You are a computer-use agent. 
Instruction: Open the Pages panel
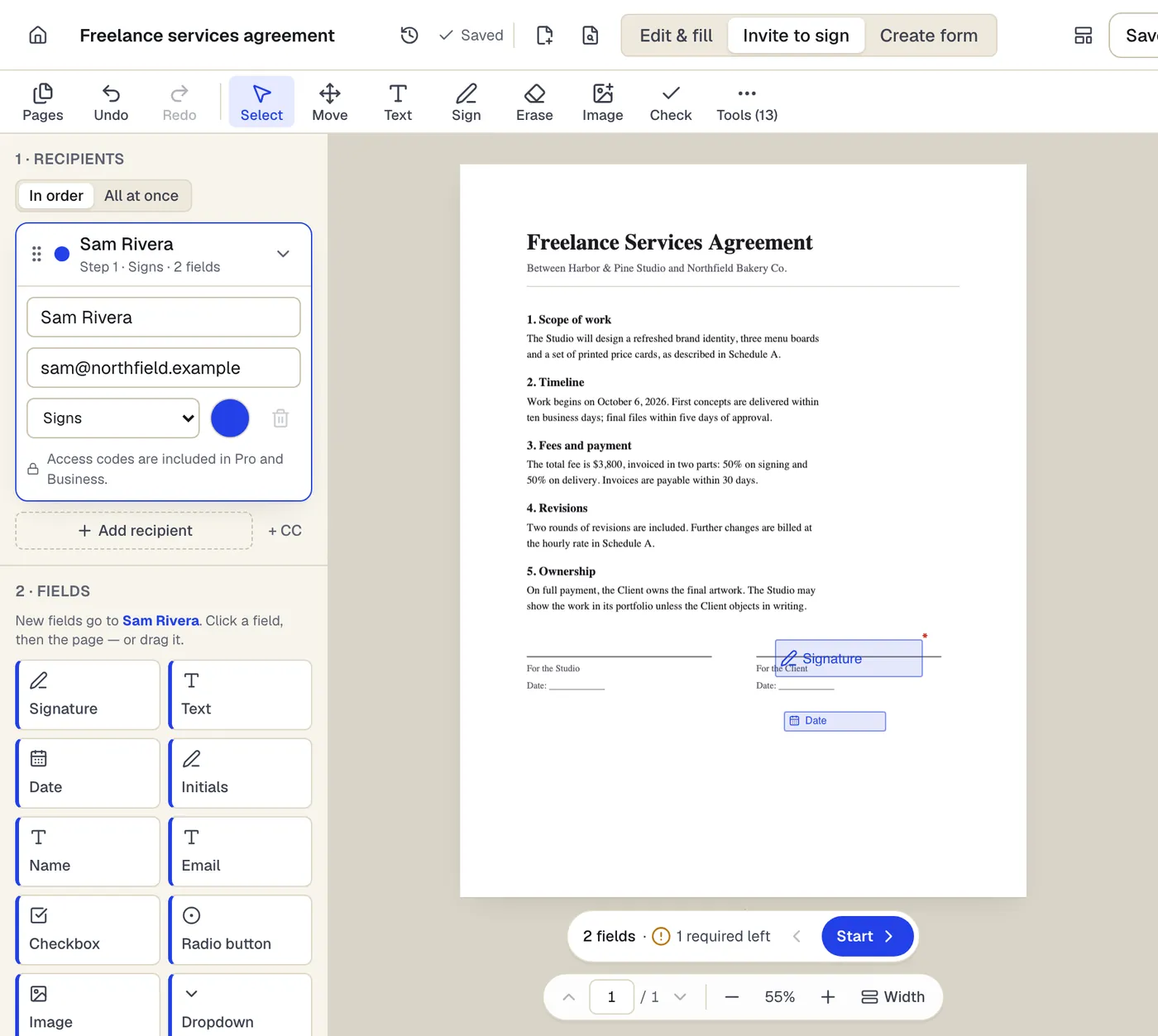pos(43,103)
